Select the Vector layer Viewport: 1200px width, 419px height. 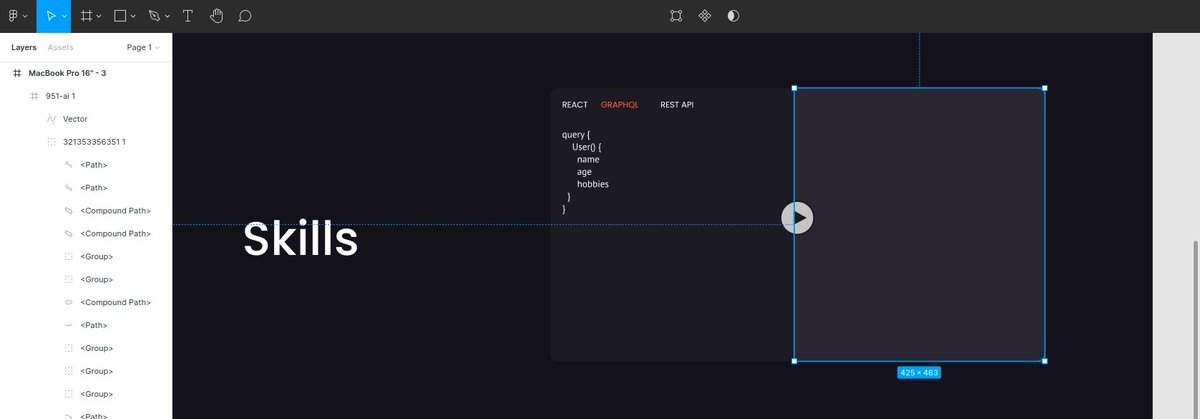tap(75, 119)
